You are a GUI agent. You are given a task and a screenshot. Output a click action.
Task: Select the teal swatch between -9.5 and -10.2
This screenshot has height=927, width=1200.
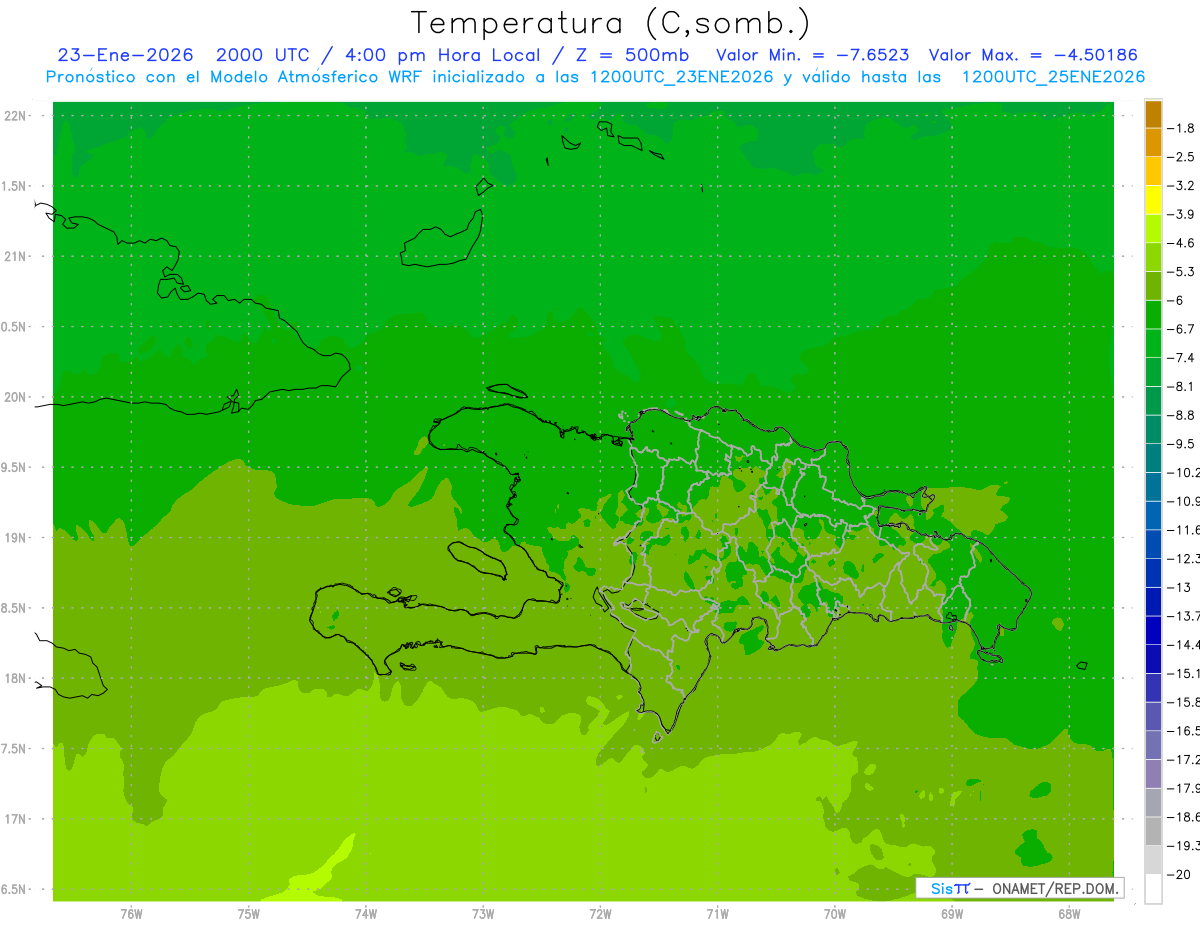(x=1153, y=458)
